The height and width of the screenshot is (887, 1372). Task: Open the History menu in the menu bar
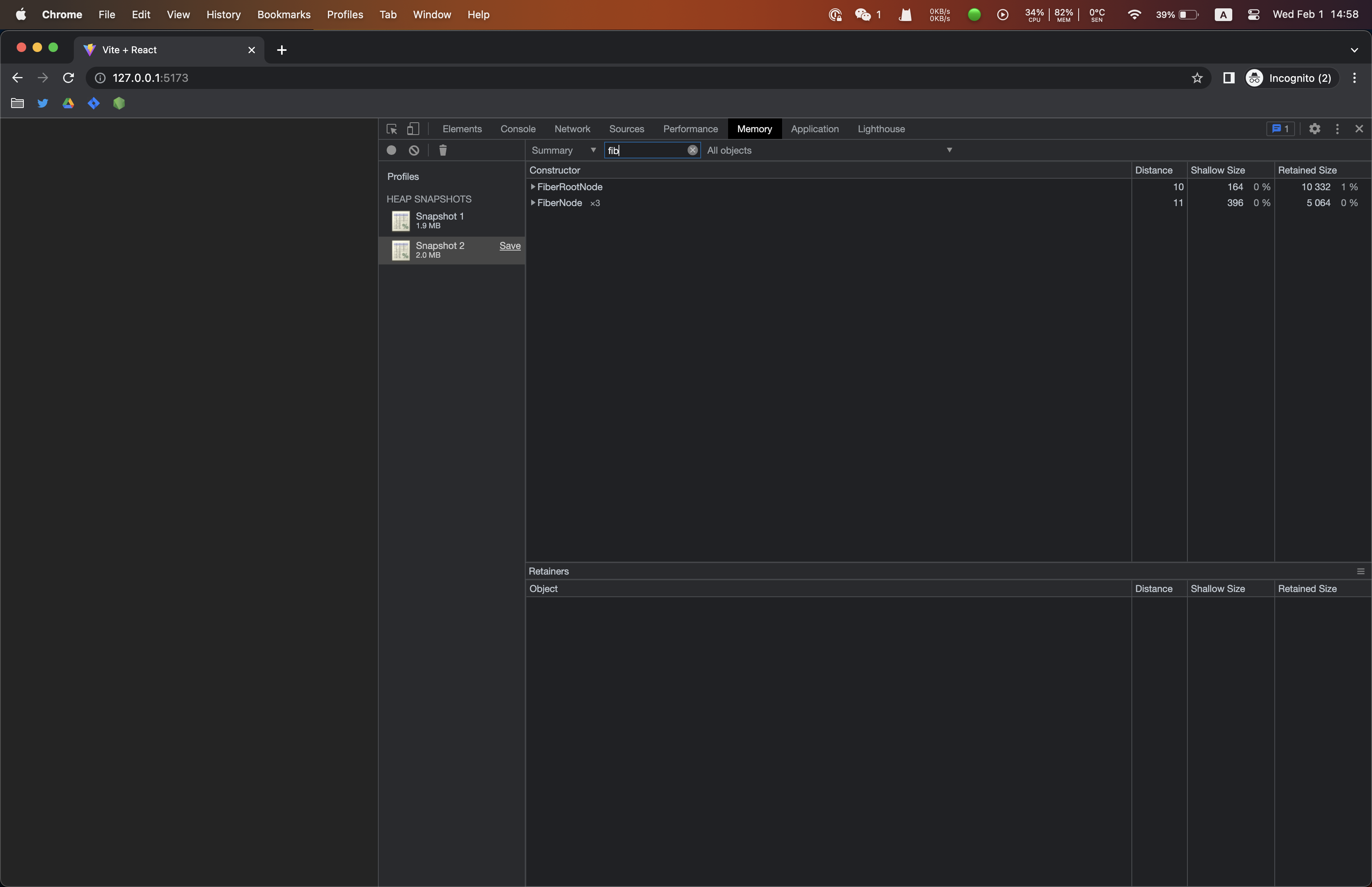coord(224,14)
